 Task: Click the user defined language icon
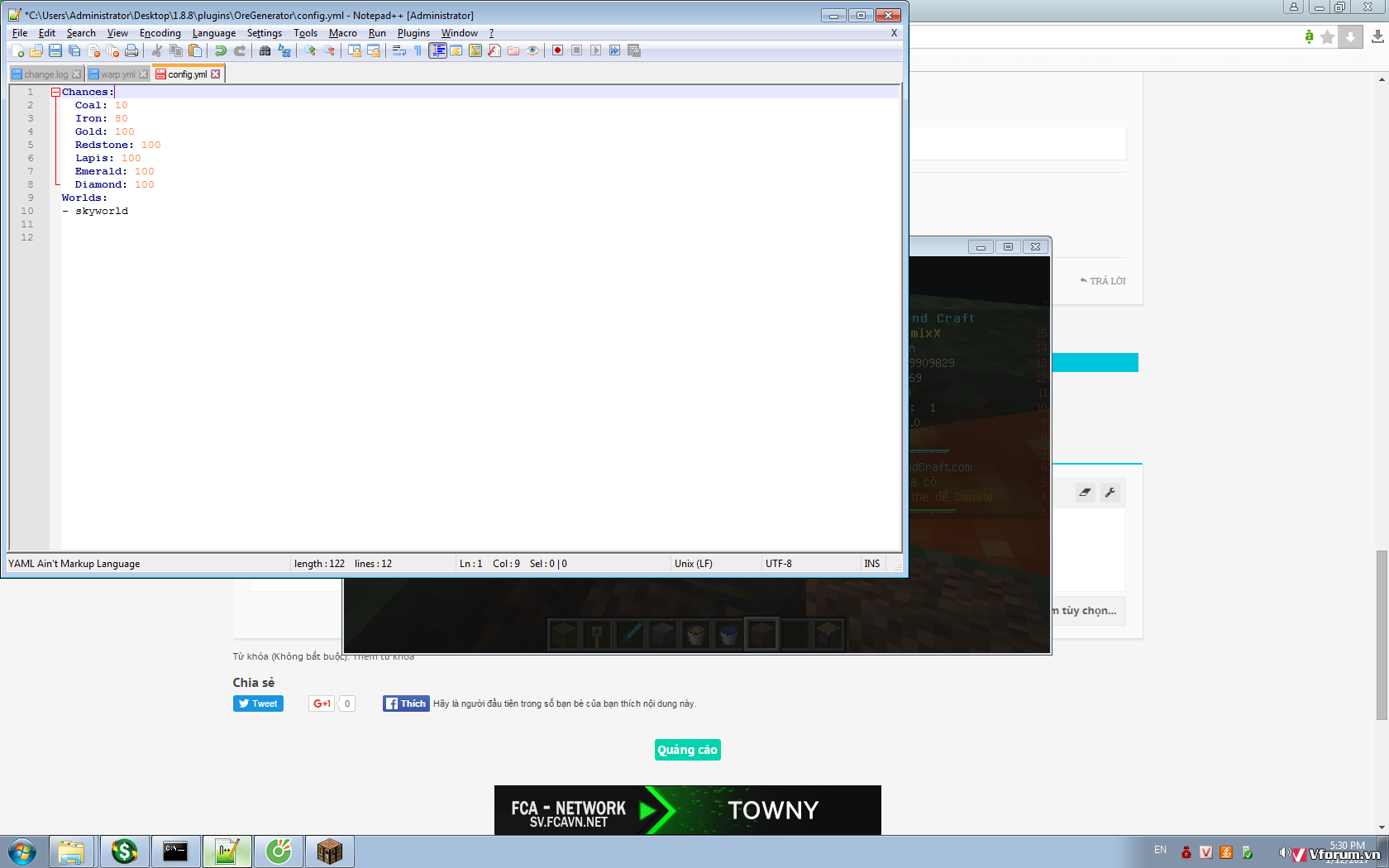click(456, 50)
